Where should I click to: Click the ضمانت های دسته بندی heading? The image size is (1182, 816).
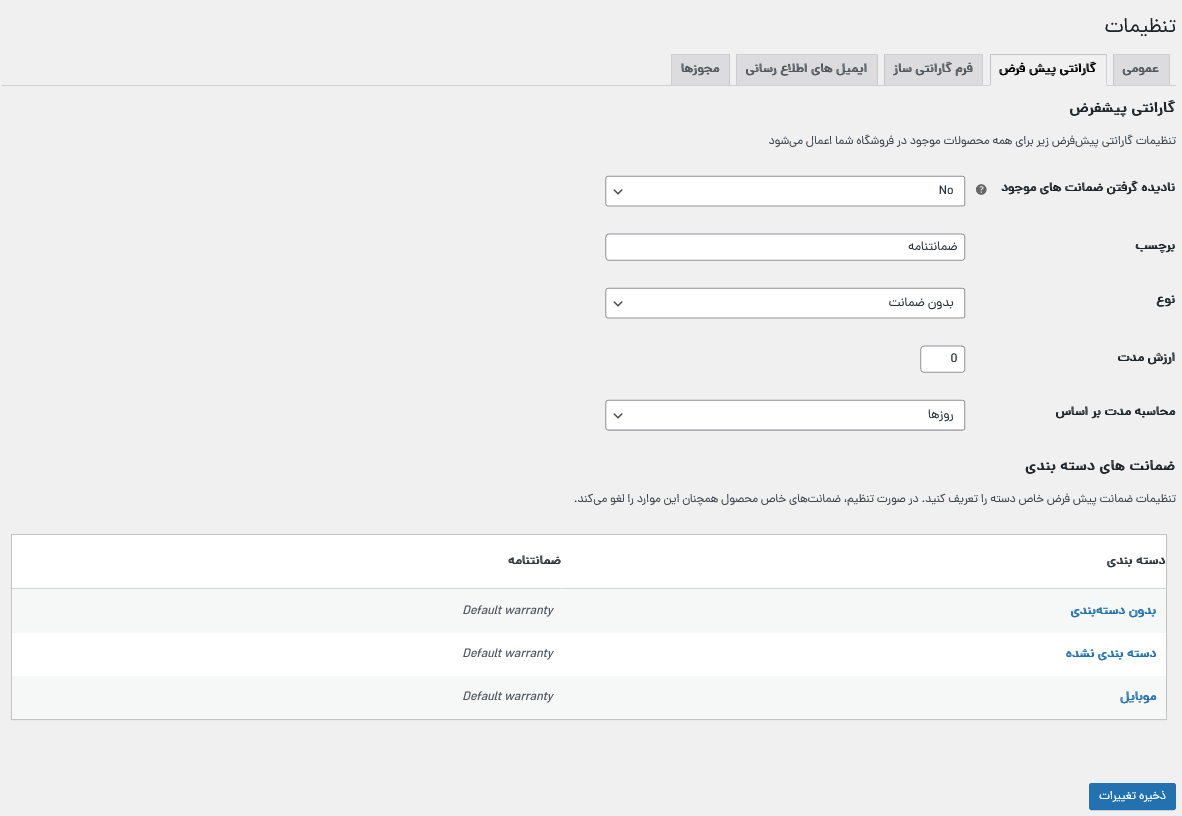(1100, 466)
